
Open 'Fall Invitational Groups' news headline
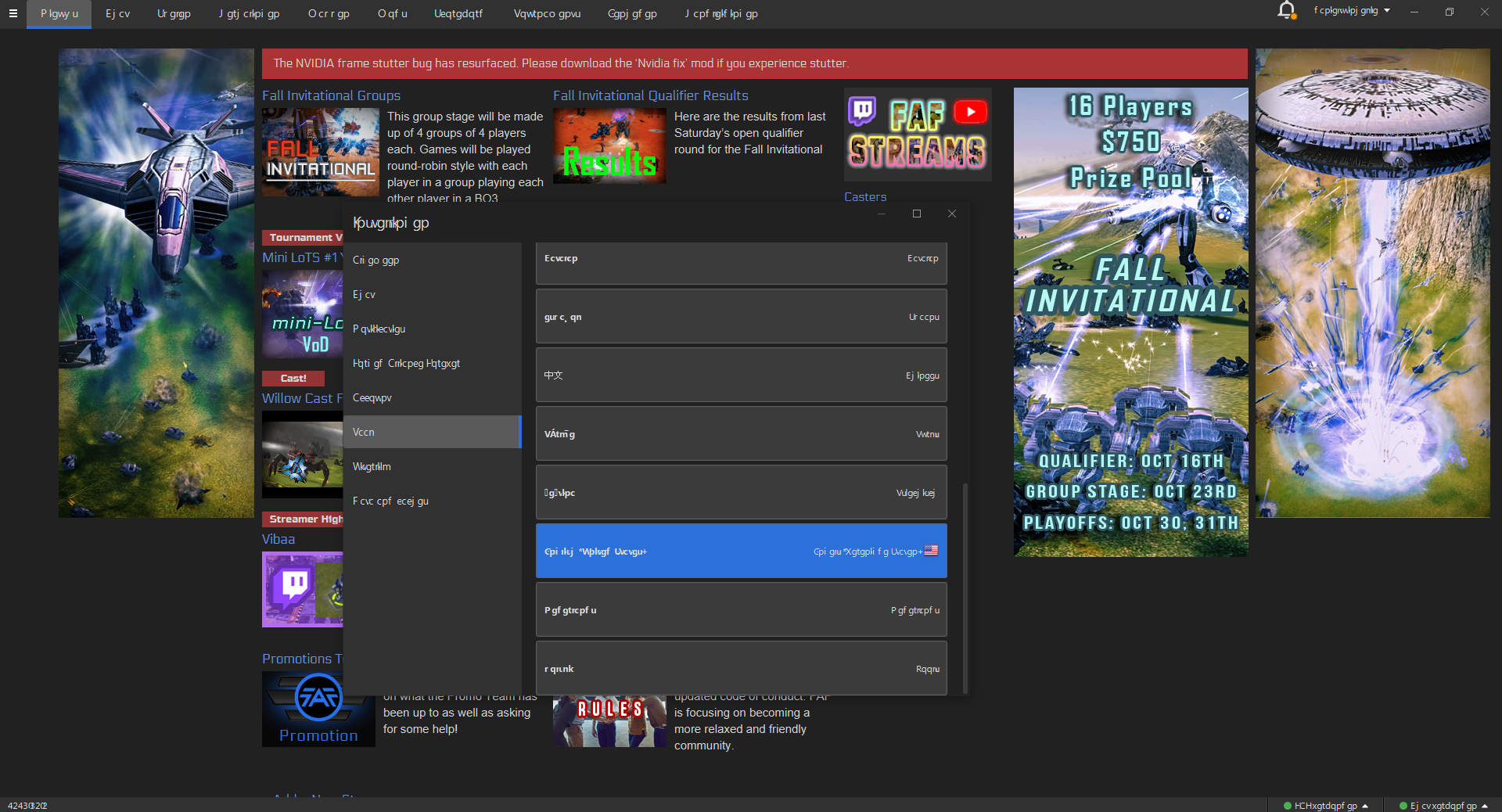331,95
